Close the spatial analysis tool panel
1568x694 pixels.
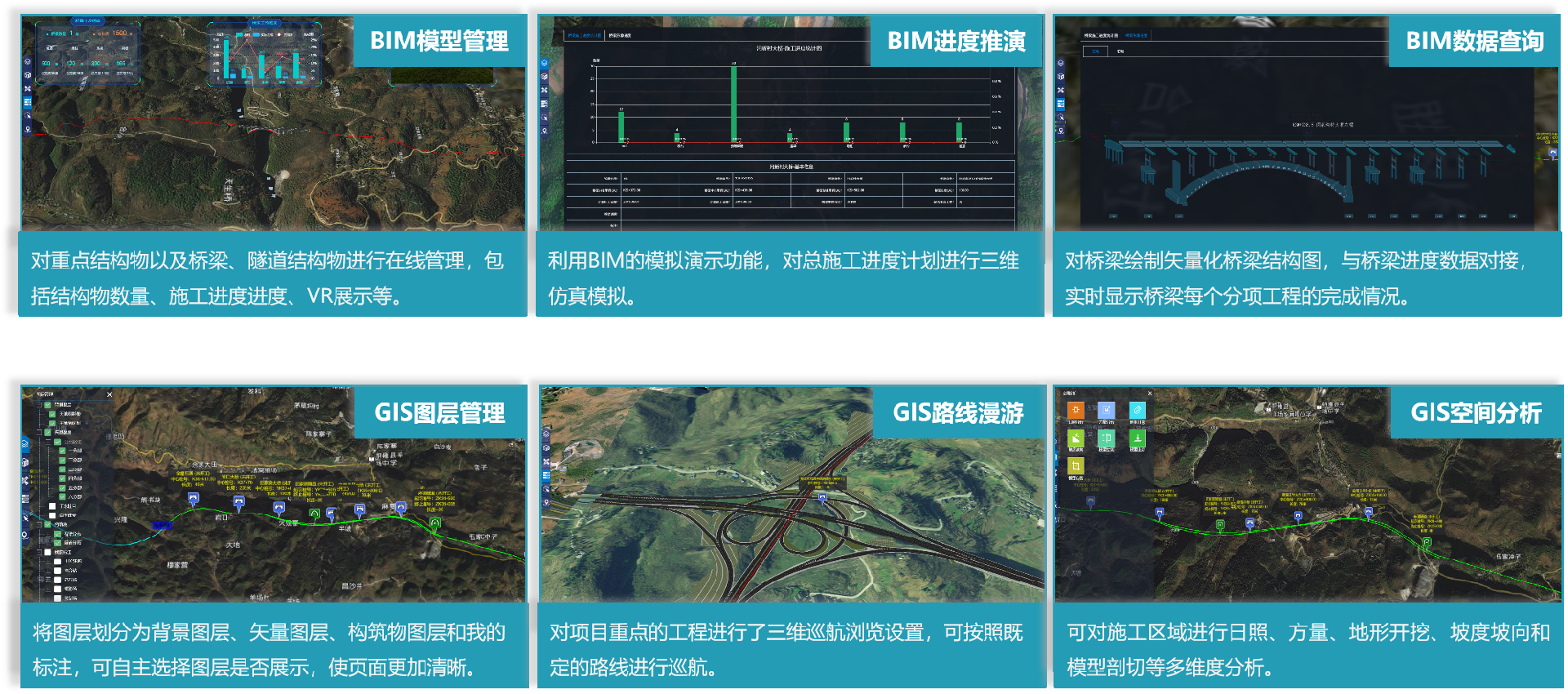[x=1150, y=394]
